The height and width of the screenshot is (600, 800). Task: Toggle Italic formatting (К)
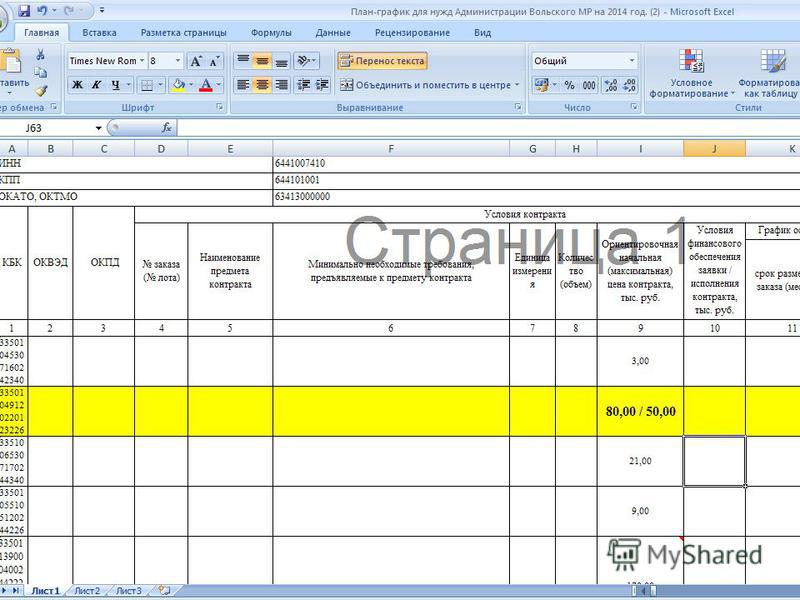pos(96,85)
